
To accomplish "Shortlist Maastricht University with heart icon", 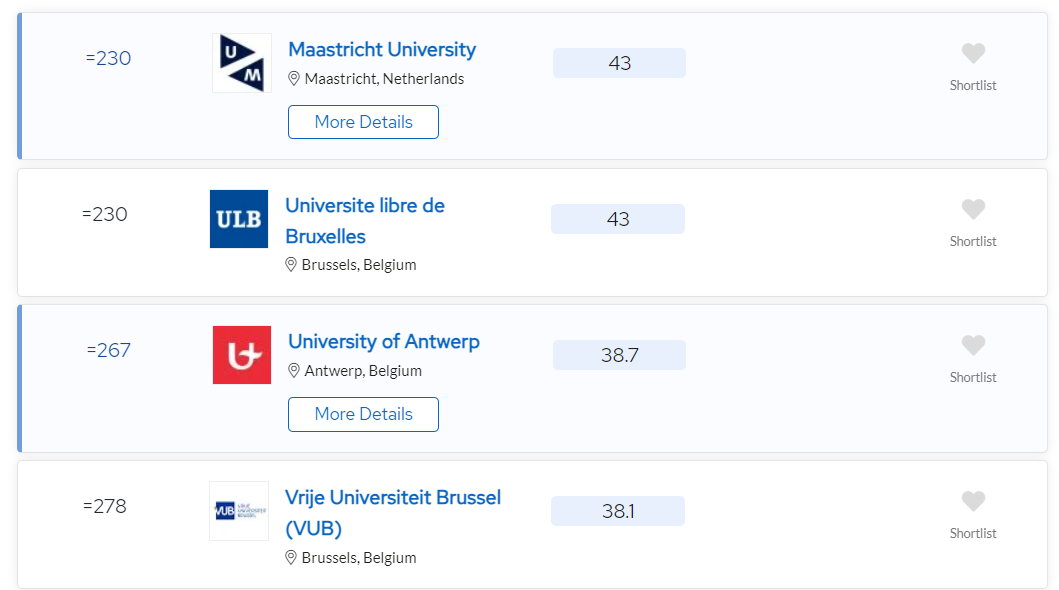I will 973,53.
